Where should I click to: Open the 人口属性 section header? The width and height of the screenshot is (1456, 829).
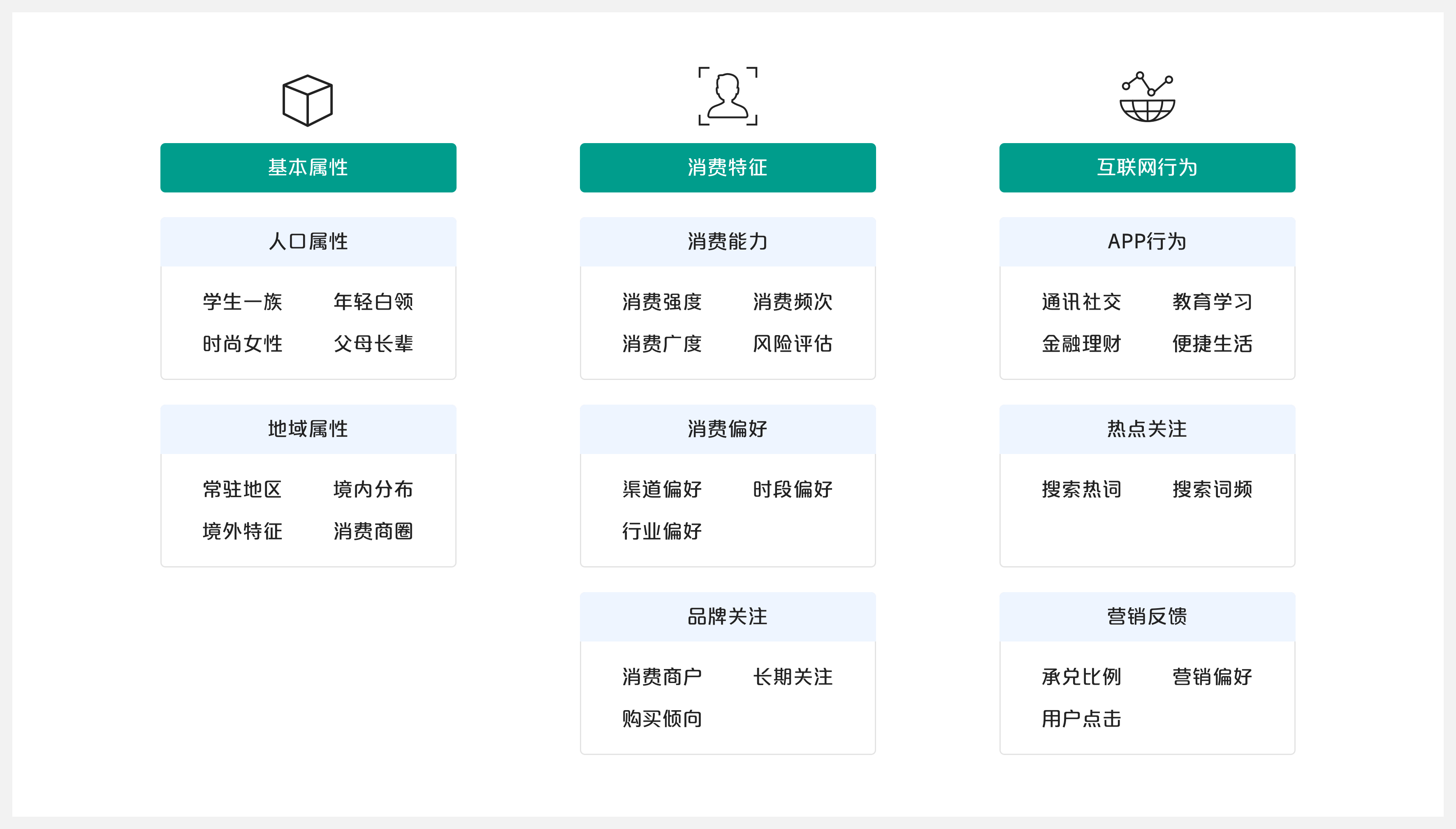click(x=308, y=241)
